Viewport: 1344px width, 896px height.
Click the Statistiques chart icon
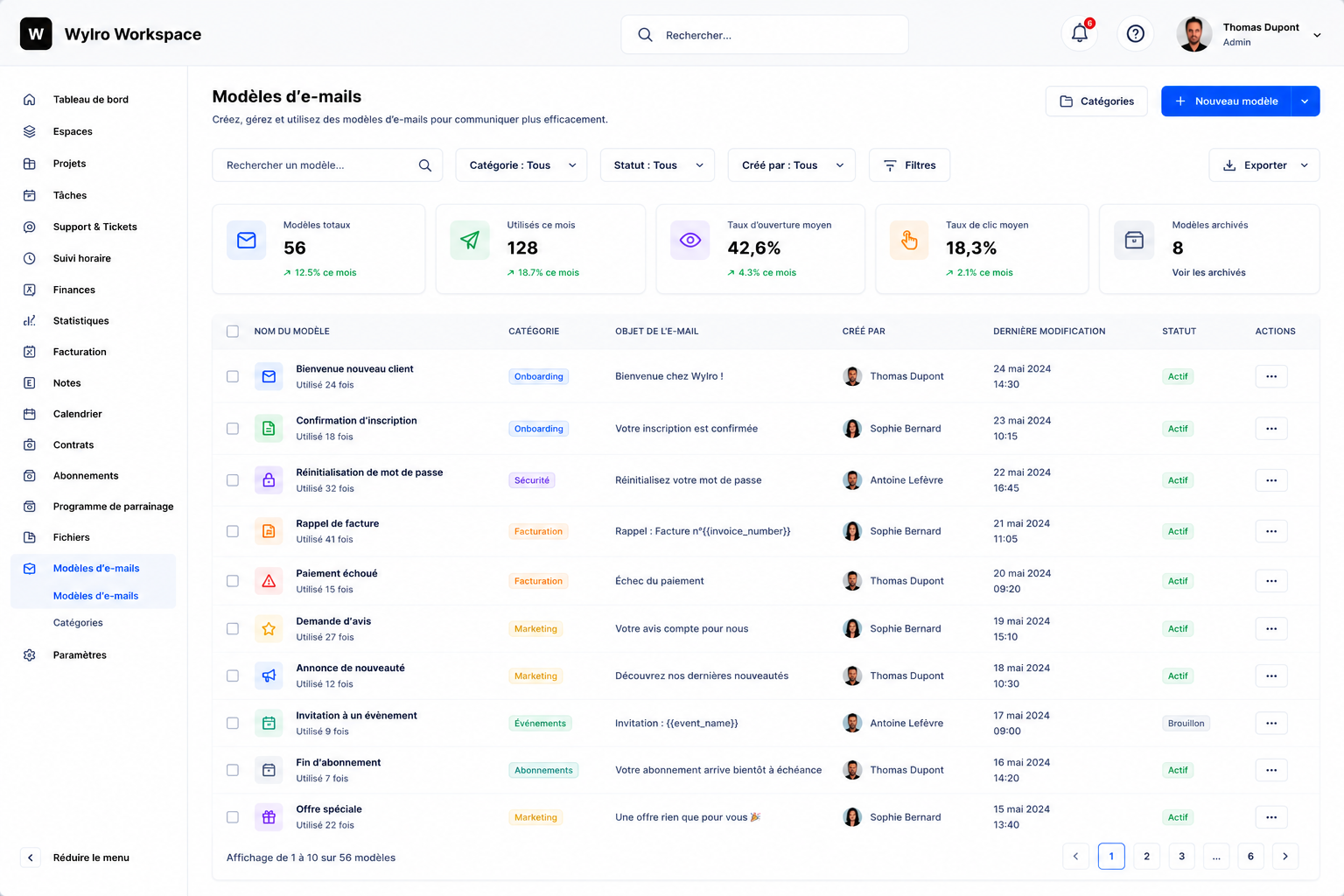tap(30, 320)
